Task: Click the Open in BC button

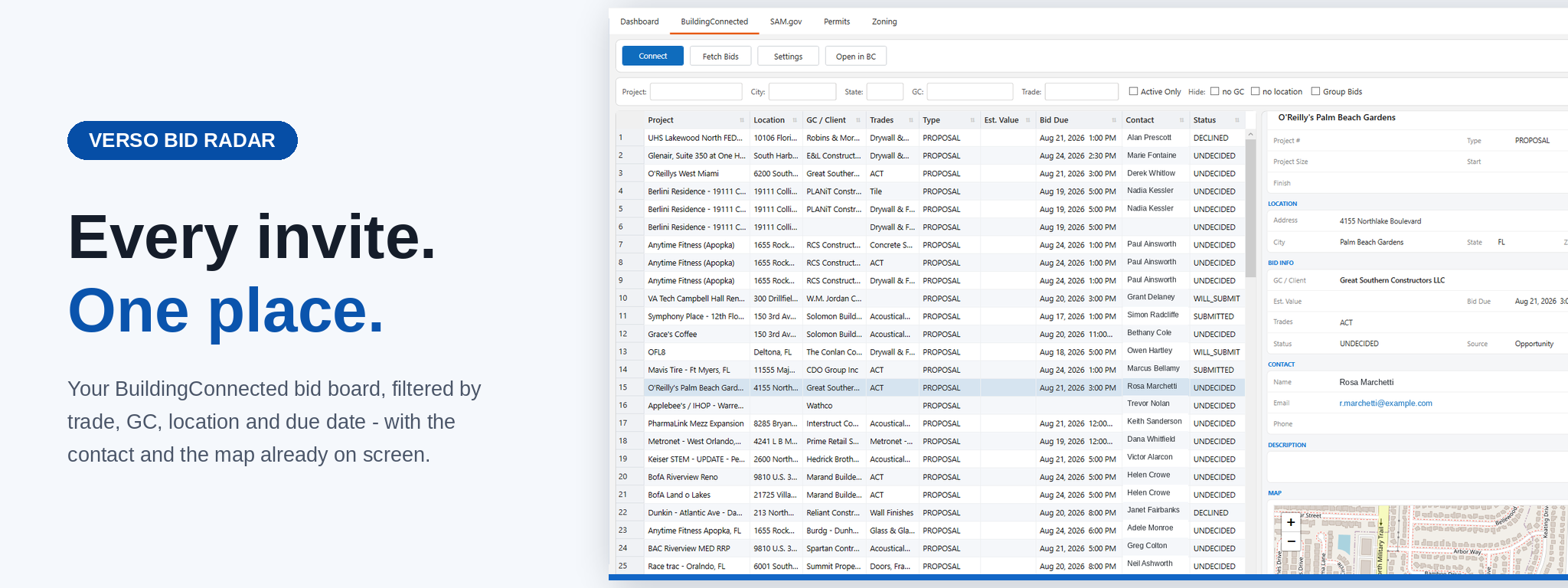Action: [856, 56]
